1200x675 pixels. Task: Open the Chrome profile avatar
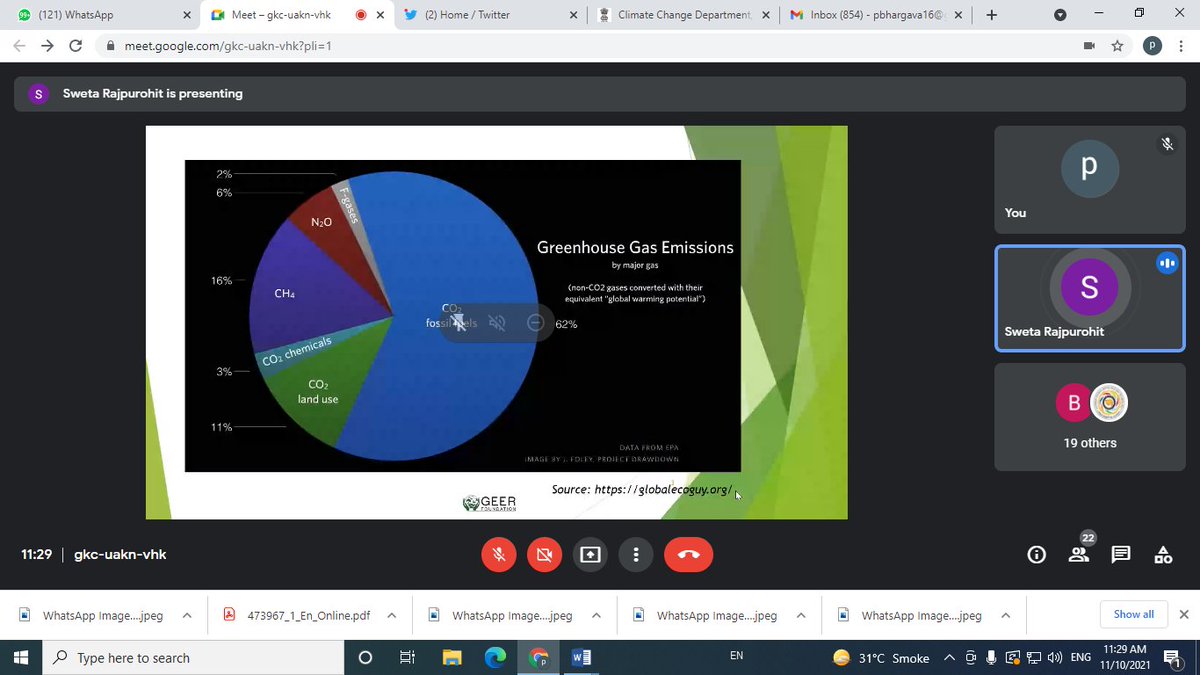click(1151, 46)
